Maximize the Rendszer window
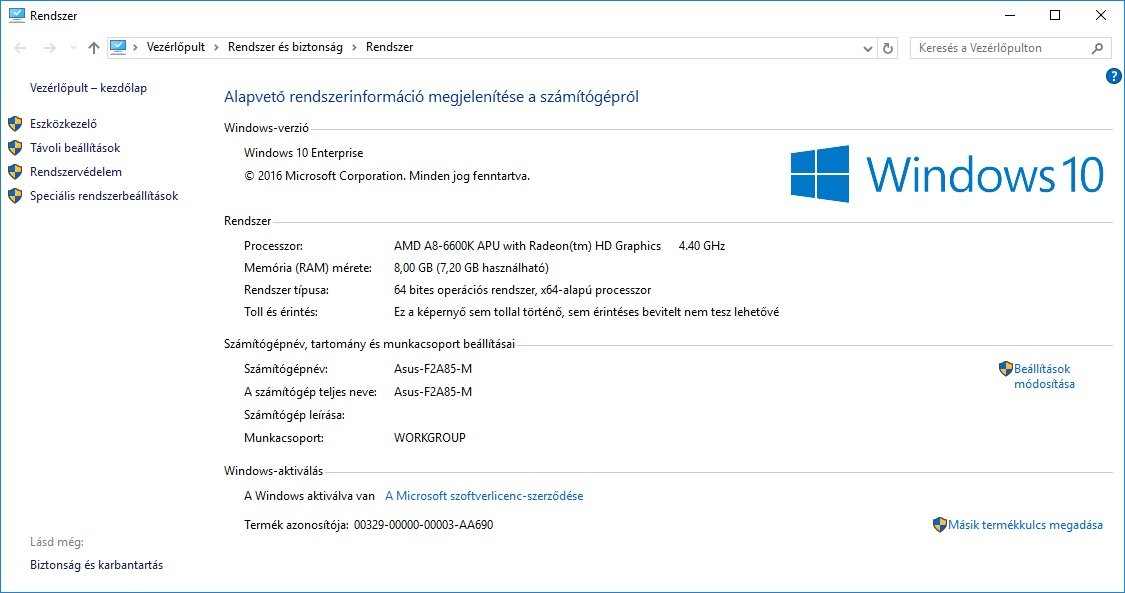Screen dimensions: 1125x593 (x=1055, y=15)
